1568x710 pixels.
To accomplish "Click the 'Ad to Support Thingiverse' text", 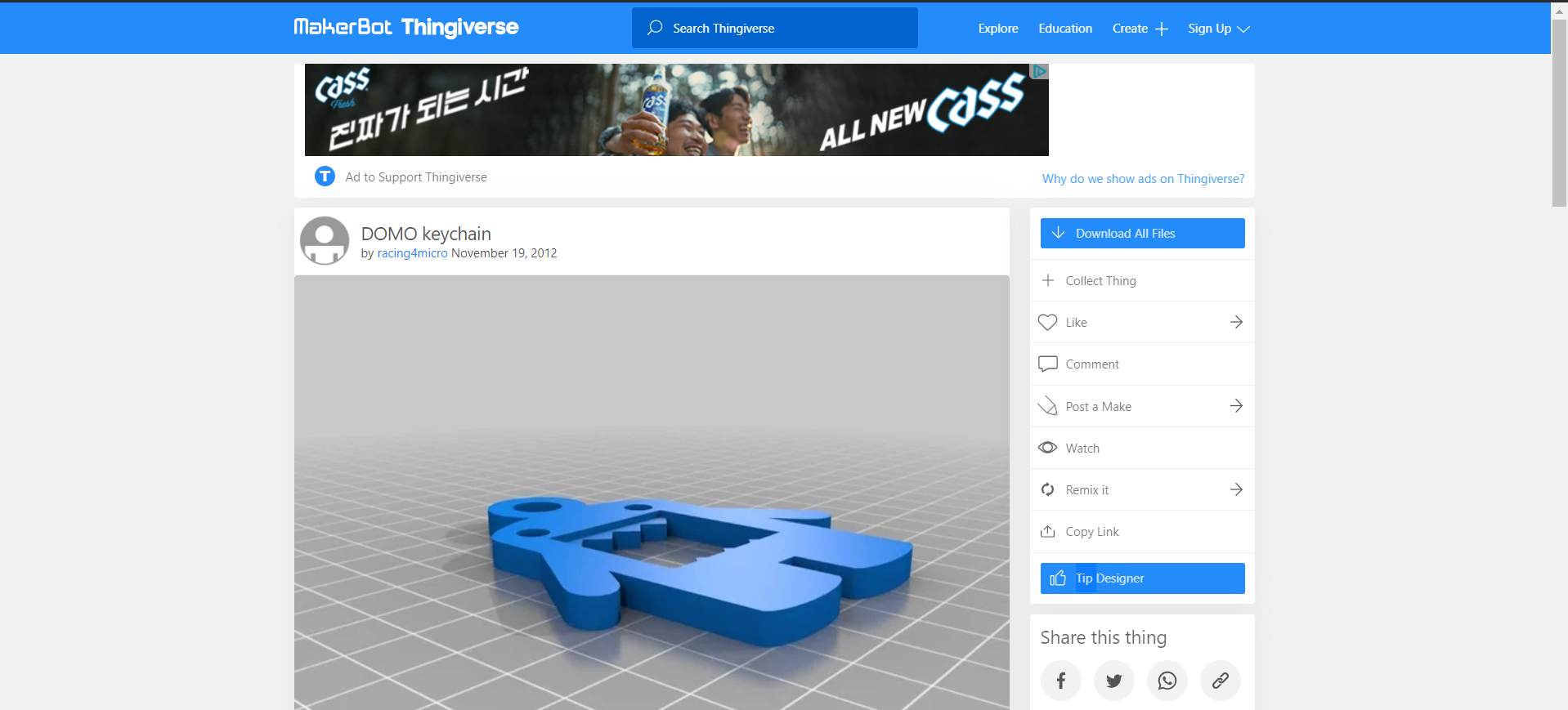I will click(x=416, y=177).
